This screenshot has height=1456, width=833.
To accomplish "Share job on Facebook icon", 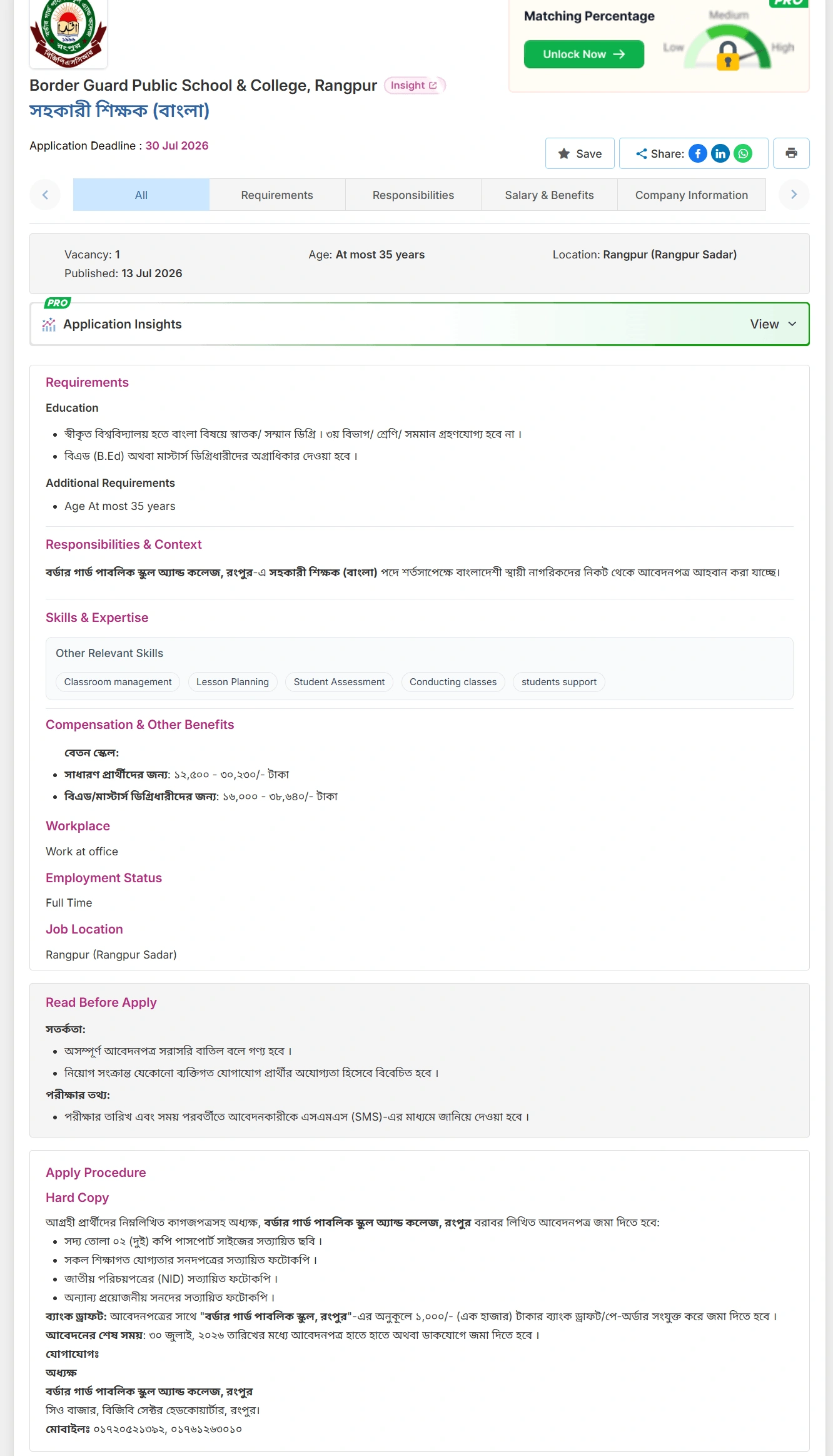I will (698, 153).
